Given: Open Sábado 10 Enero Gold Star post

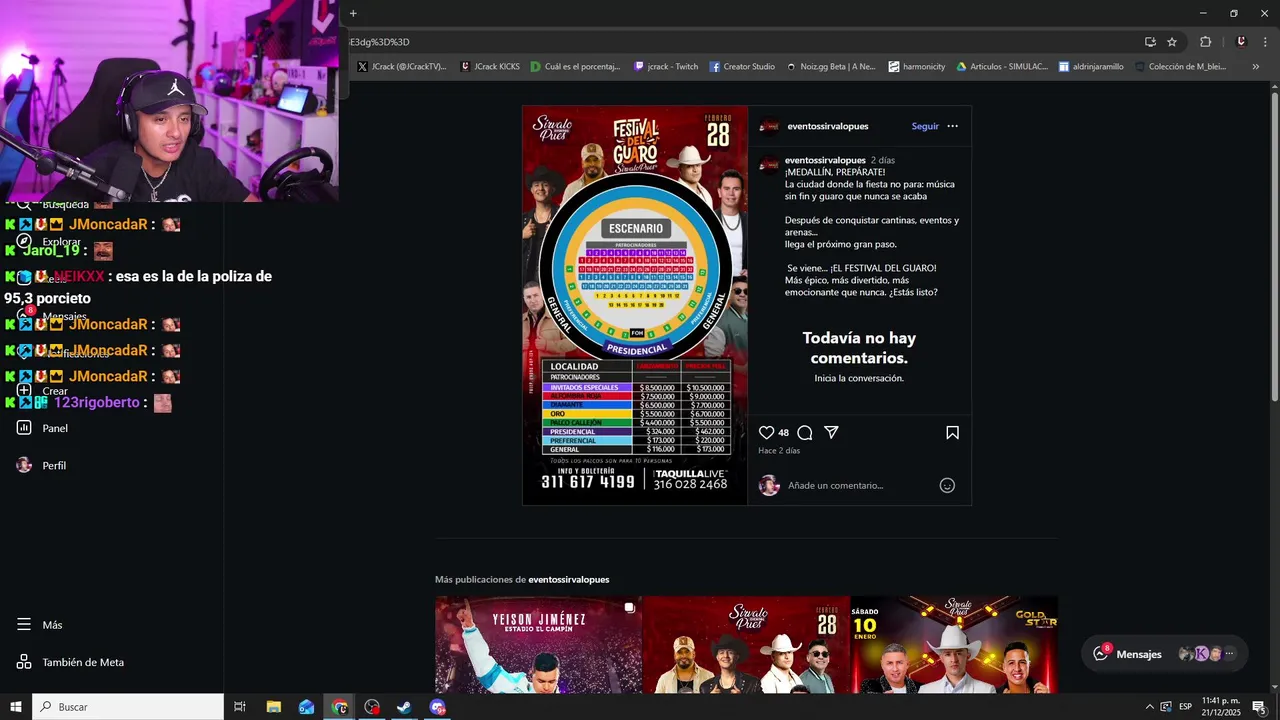Looking at the screenshot, I should click(954, 645).
